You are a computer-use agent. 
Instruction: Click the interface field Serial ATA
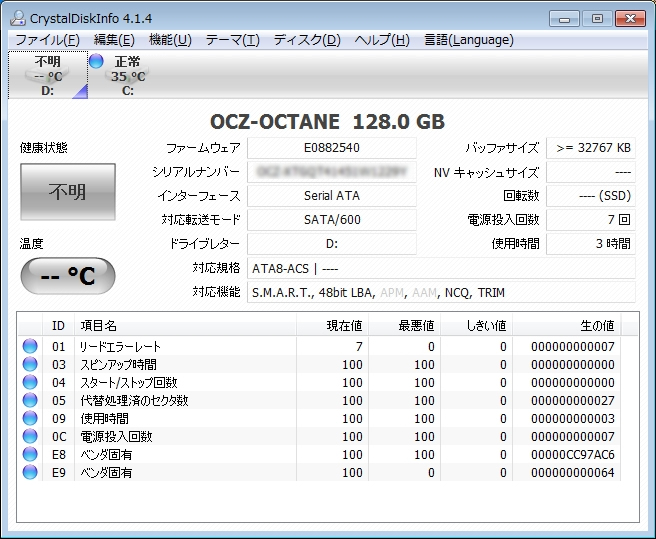pyautogui.click(x=332, y=196)
